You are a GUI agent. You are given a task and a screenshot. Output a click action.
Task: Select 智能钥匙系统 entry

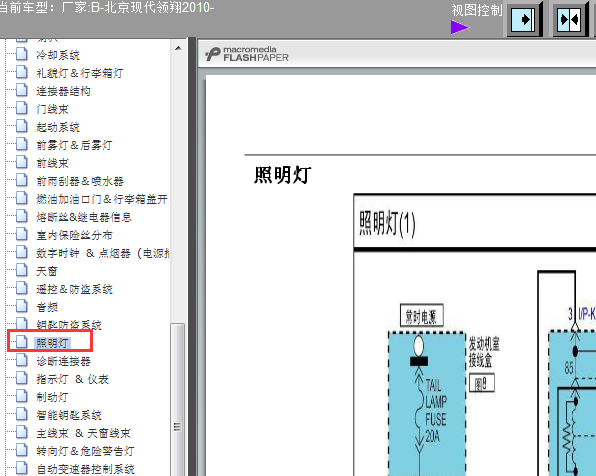[x=69, y=415]
